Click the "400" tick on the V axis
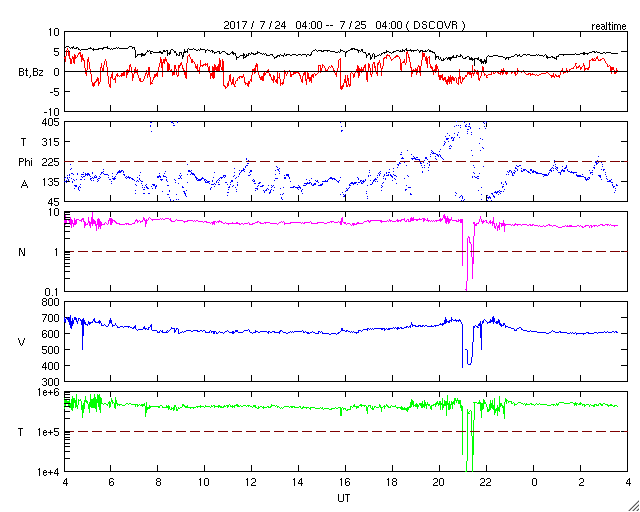 click(52, 366)
